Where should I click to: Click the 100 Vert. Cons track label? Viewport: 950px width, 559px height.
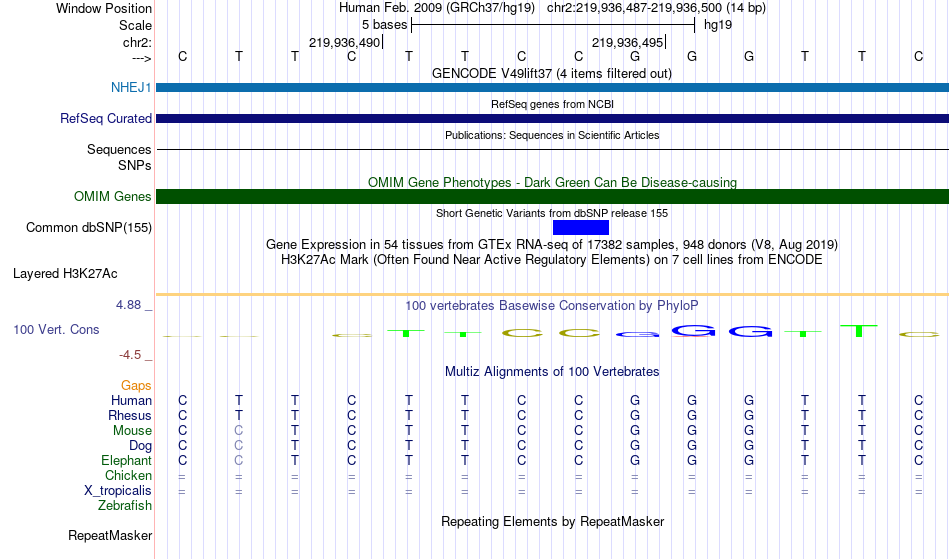pos(56,329)
